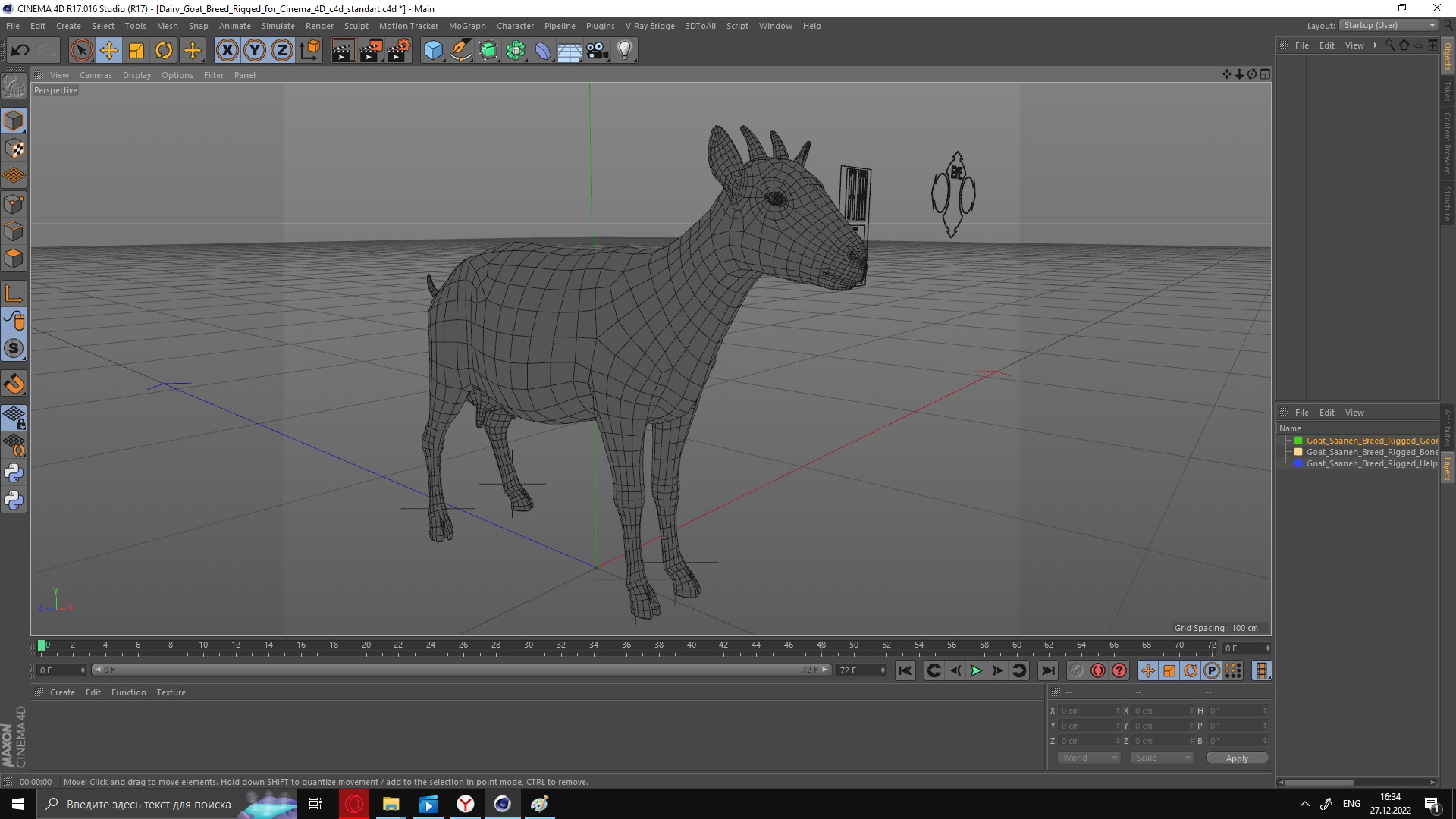Select the Live Selection tool
The width and height of the screenshot is (1456, 819).
pos(81,51)
